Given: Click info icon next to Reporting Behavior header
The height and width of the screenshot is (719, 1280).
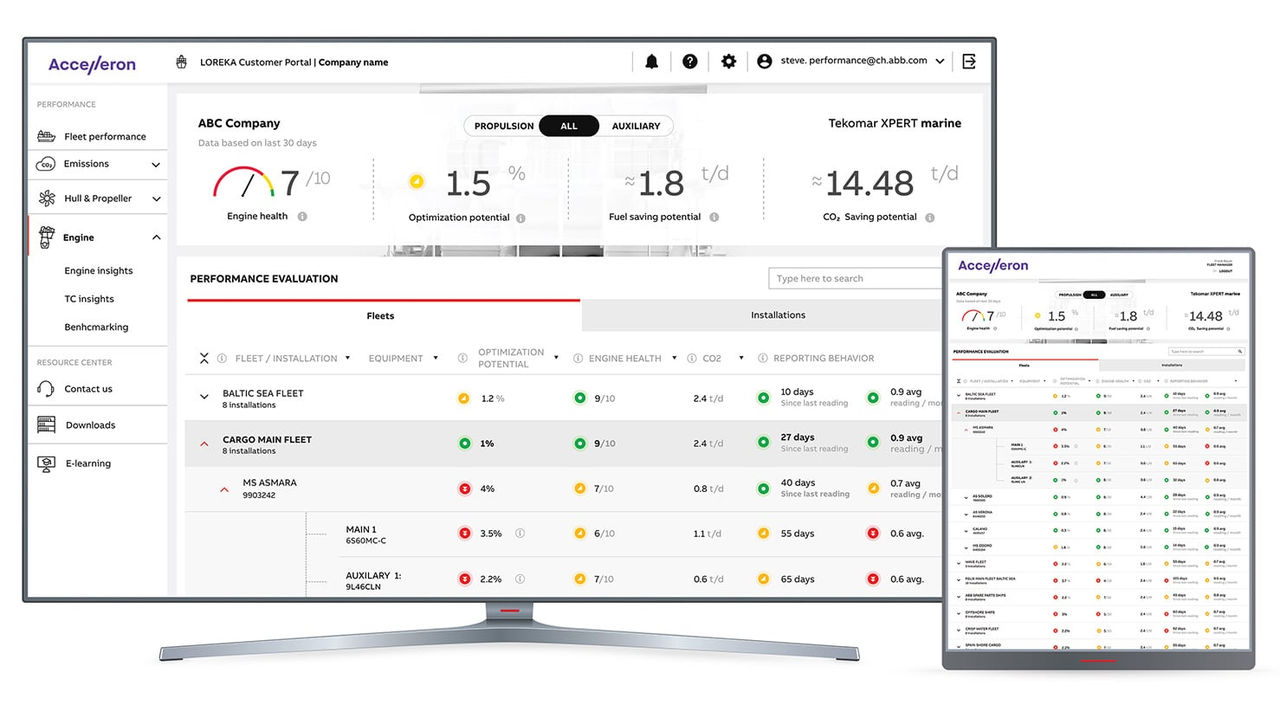Looking at the screenshot, I should 763,358.
